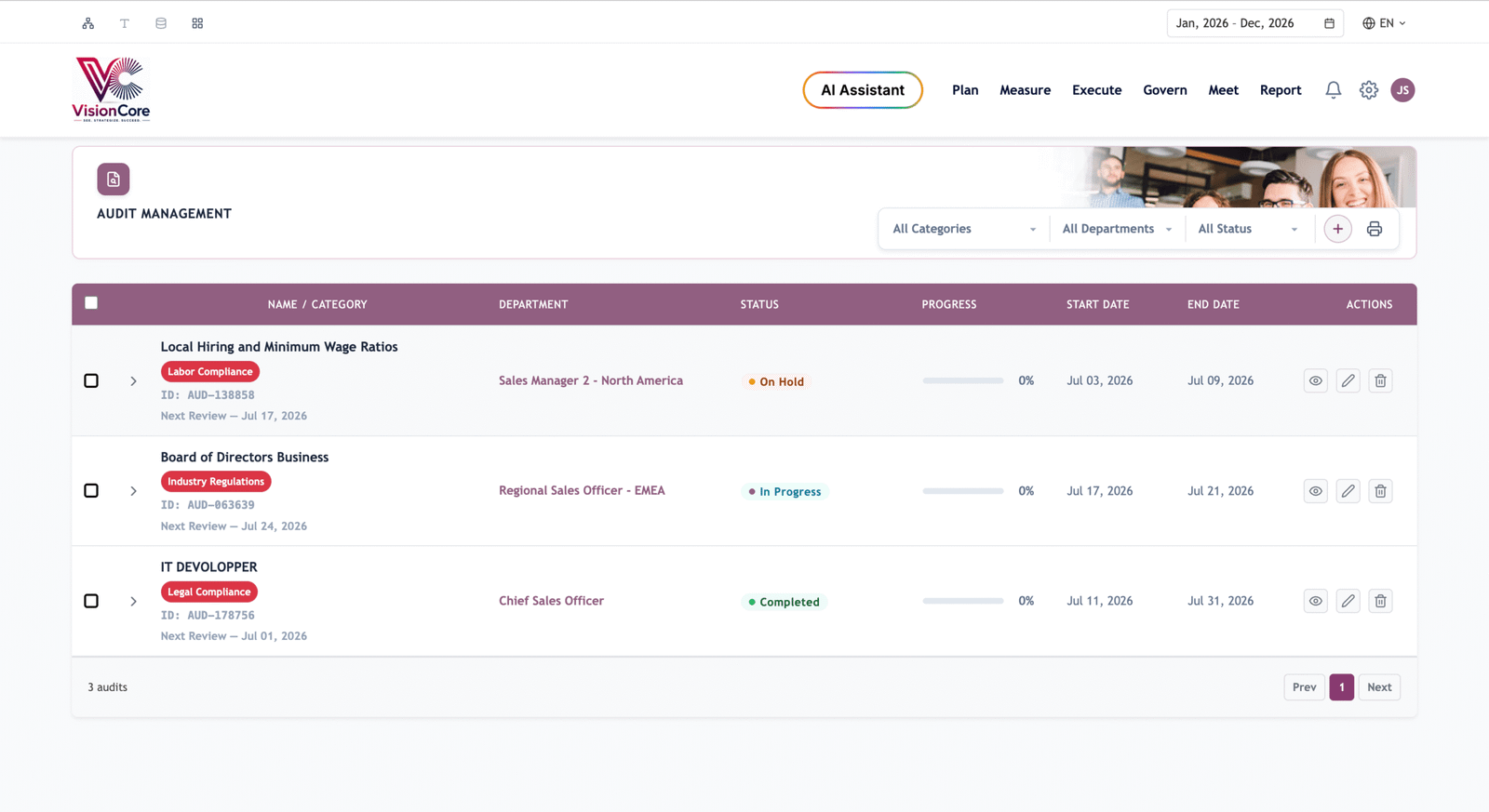View the Local Hiring audit via eye icon
This screenshot has height=812, width=1489.
click(x=1316, y=380)
